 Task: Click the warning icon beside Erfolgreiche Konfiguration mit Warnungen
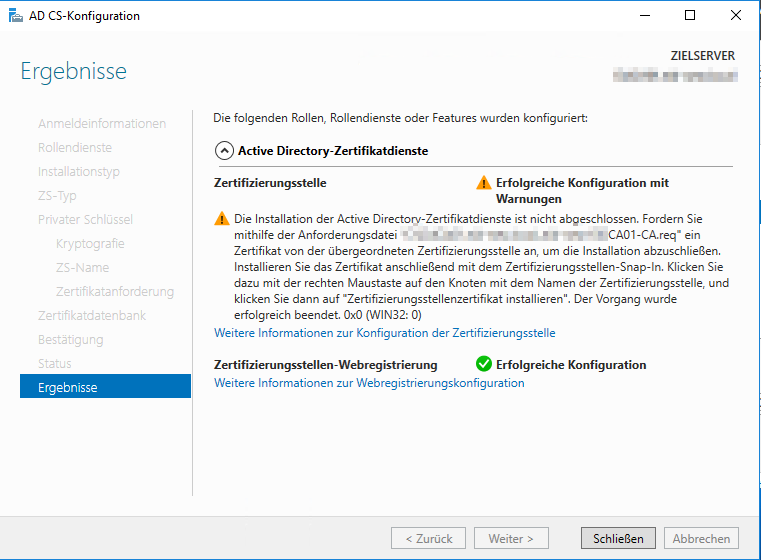click(483, 183)
